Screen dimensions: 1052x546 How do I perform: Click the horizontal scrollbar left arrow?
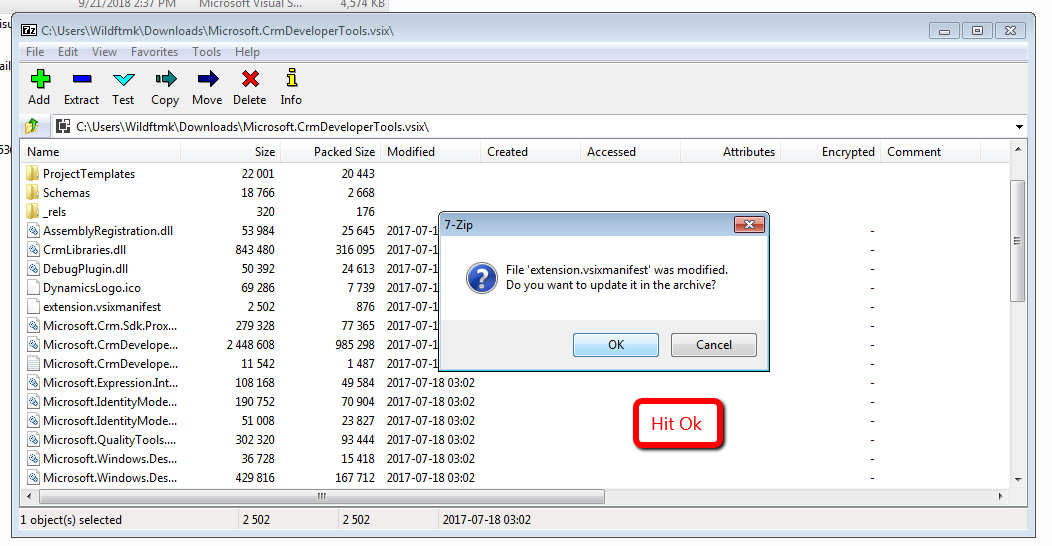click(x=29, y=496)
